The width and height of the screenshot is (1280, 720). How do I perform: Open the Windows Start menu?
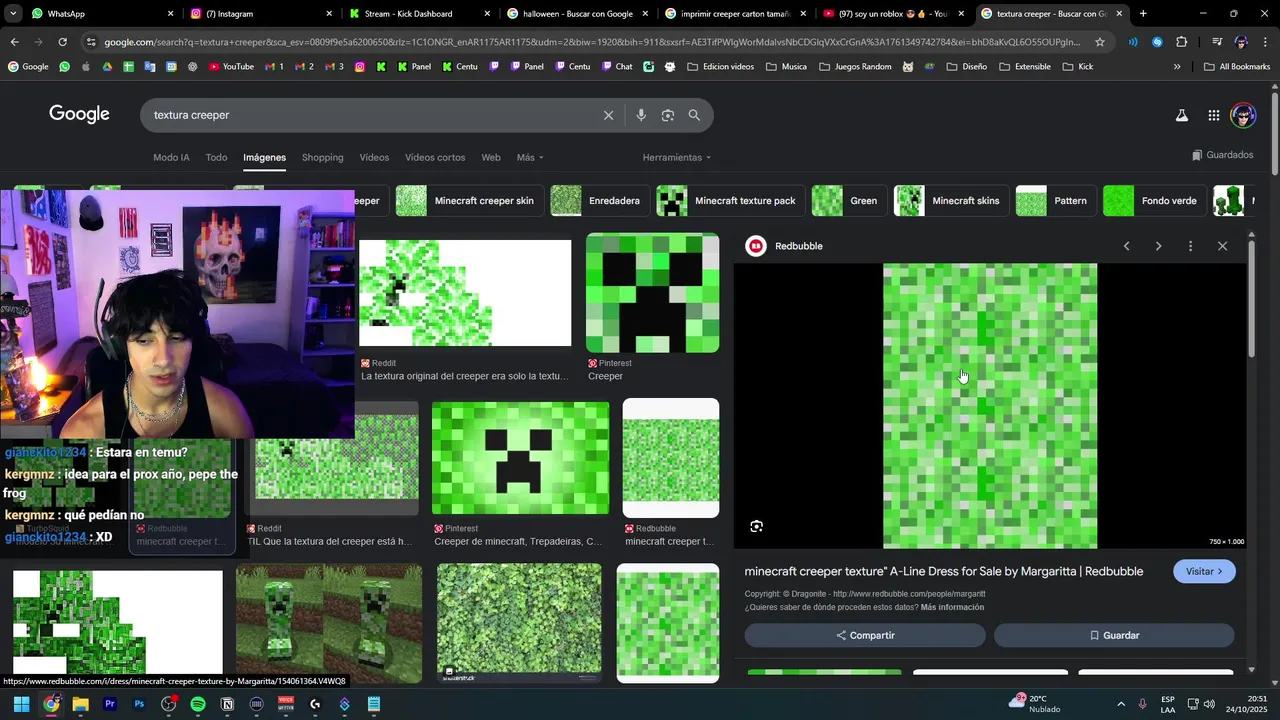coord(22,704)
